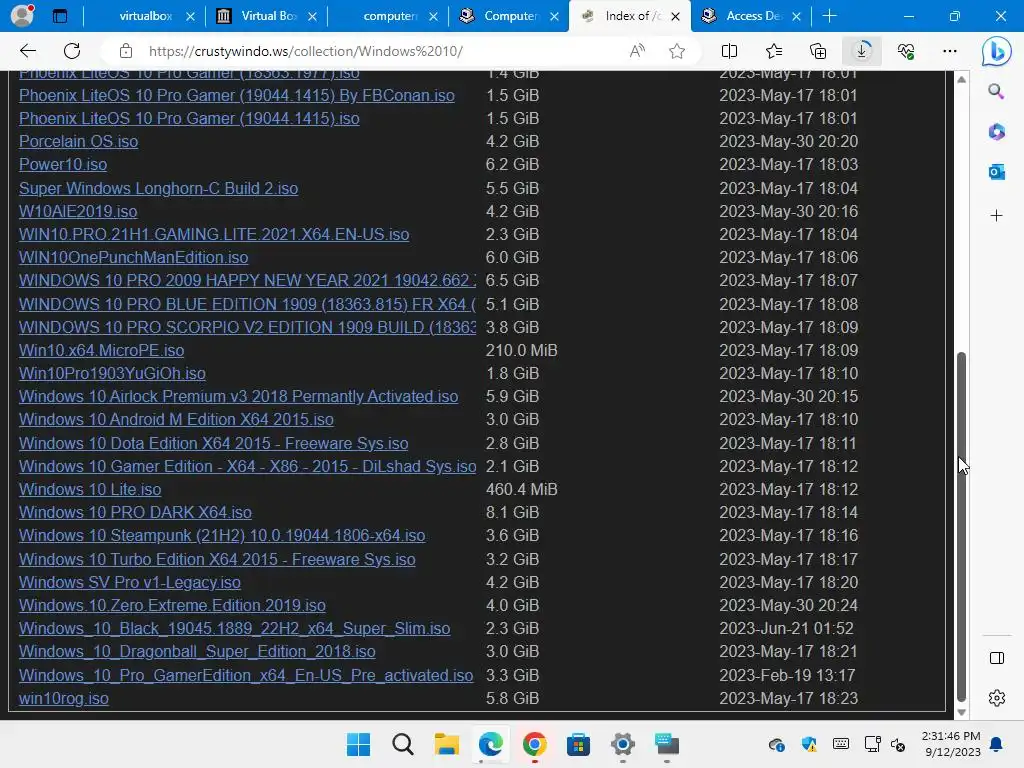The width and height of the screenshot is (1024, 768).
Task: Open File Explorer from taskbar
Action: coord(447,744)
